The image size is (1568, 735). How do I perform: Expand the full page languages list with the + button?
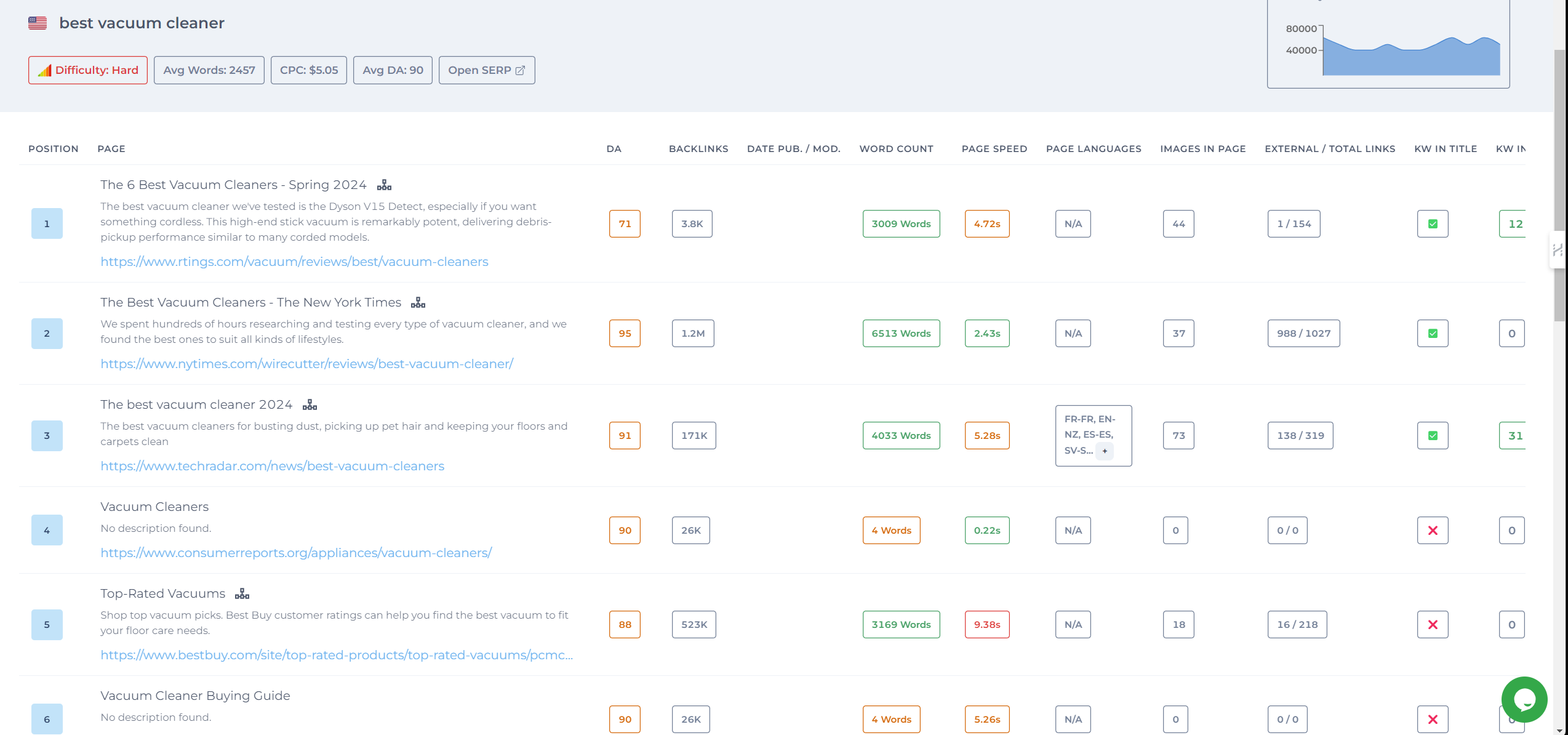(1105, 451)
